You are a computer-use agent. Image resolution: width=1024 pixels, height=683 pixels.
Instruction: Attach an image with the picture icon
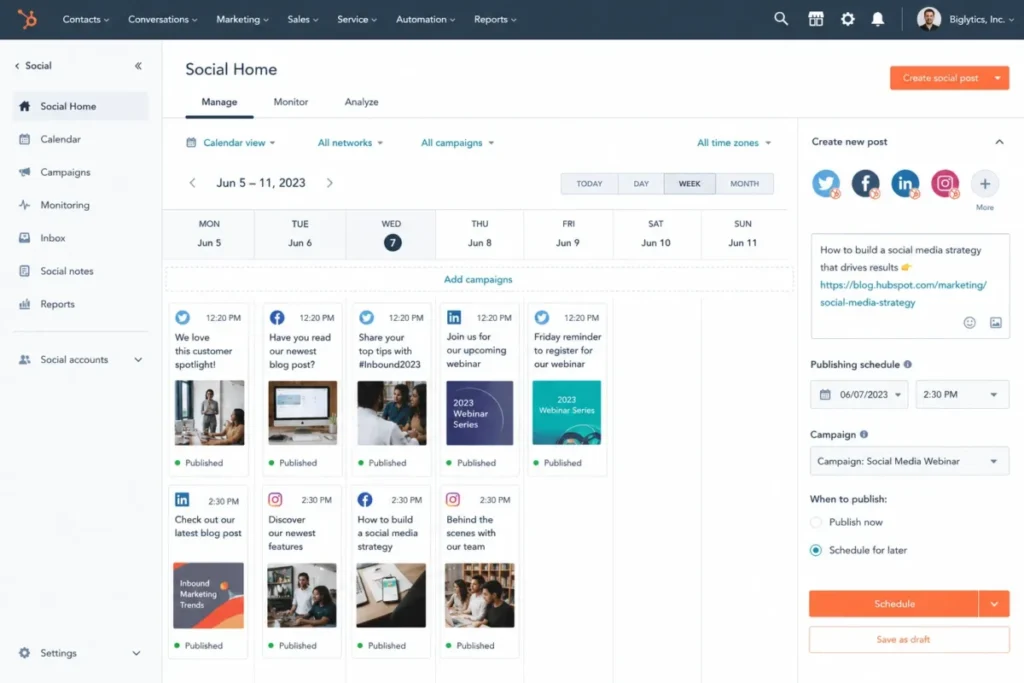point(995,323)
